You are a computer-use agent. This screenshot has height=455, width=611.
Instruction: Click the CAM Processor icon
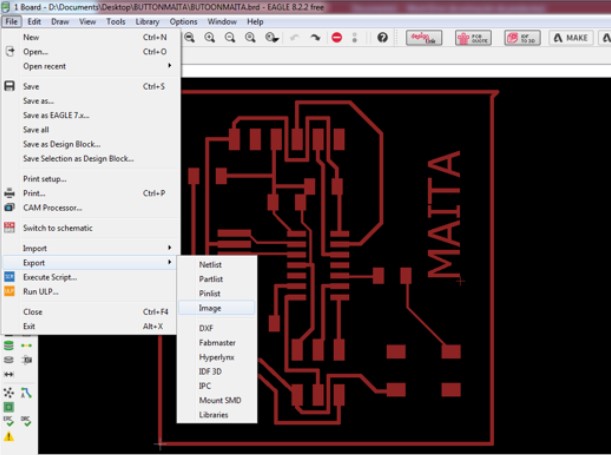9,207
